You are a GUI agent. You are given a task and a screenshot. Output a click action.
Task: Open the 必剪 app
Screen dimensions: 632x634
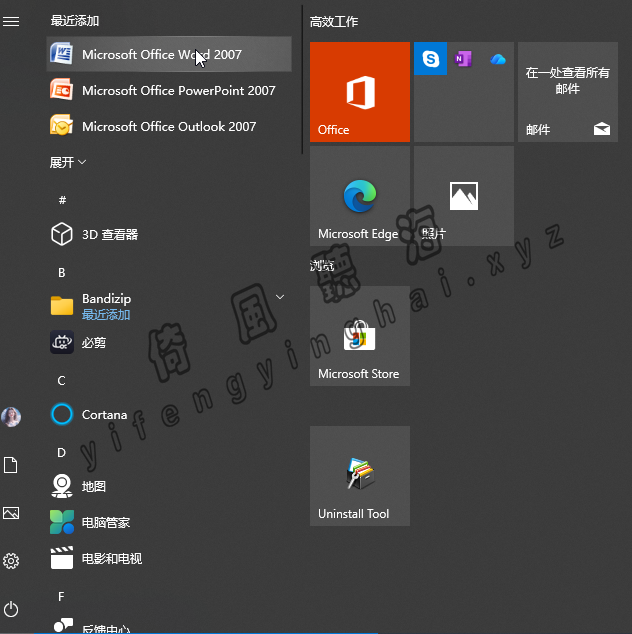coord(169,342)
